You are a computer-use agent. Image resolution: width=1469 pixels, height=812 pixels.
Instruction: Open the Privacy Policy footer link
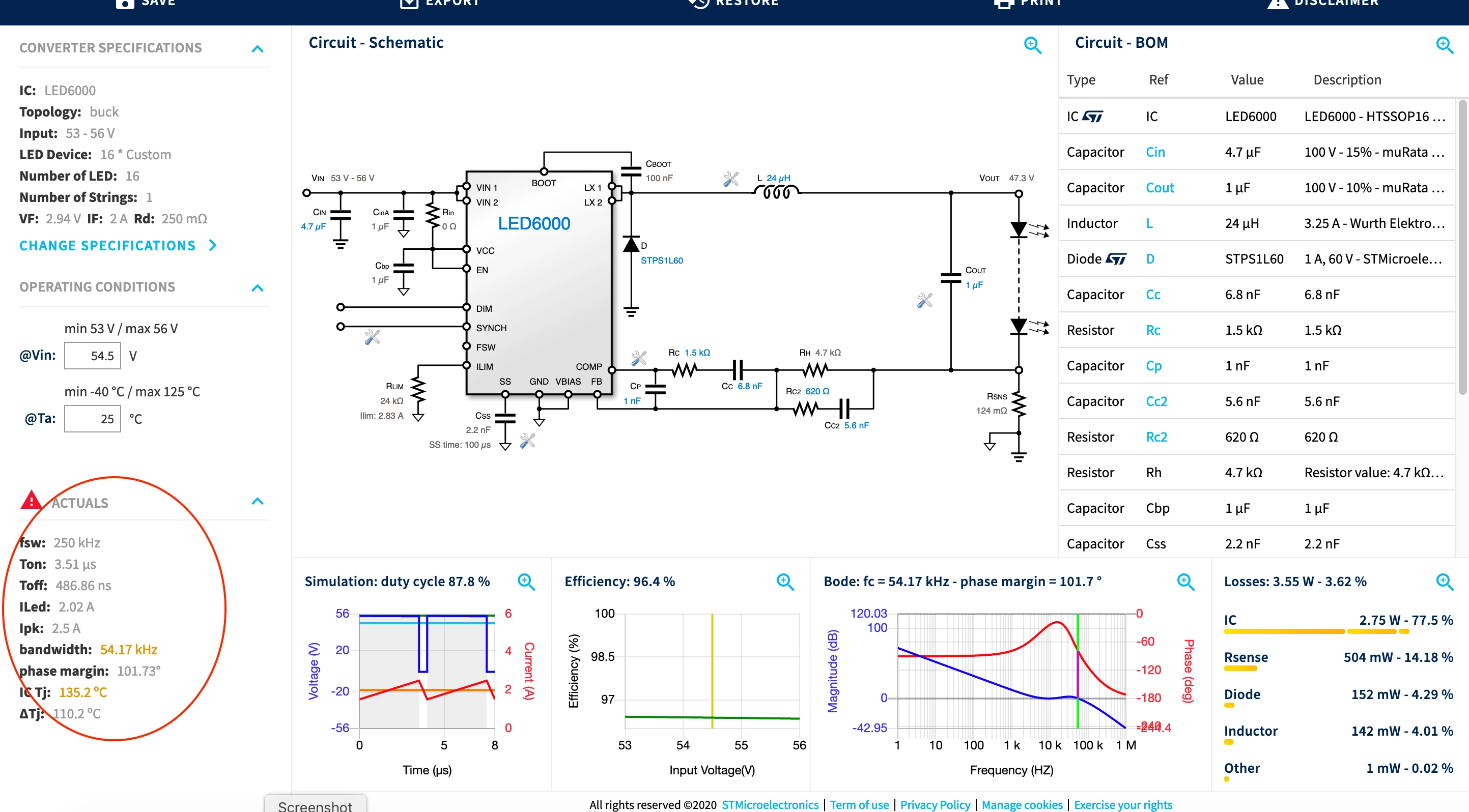point(935,804)
